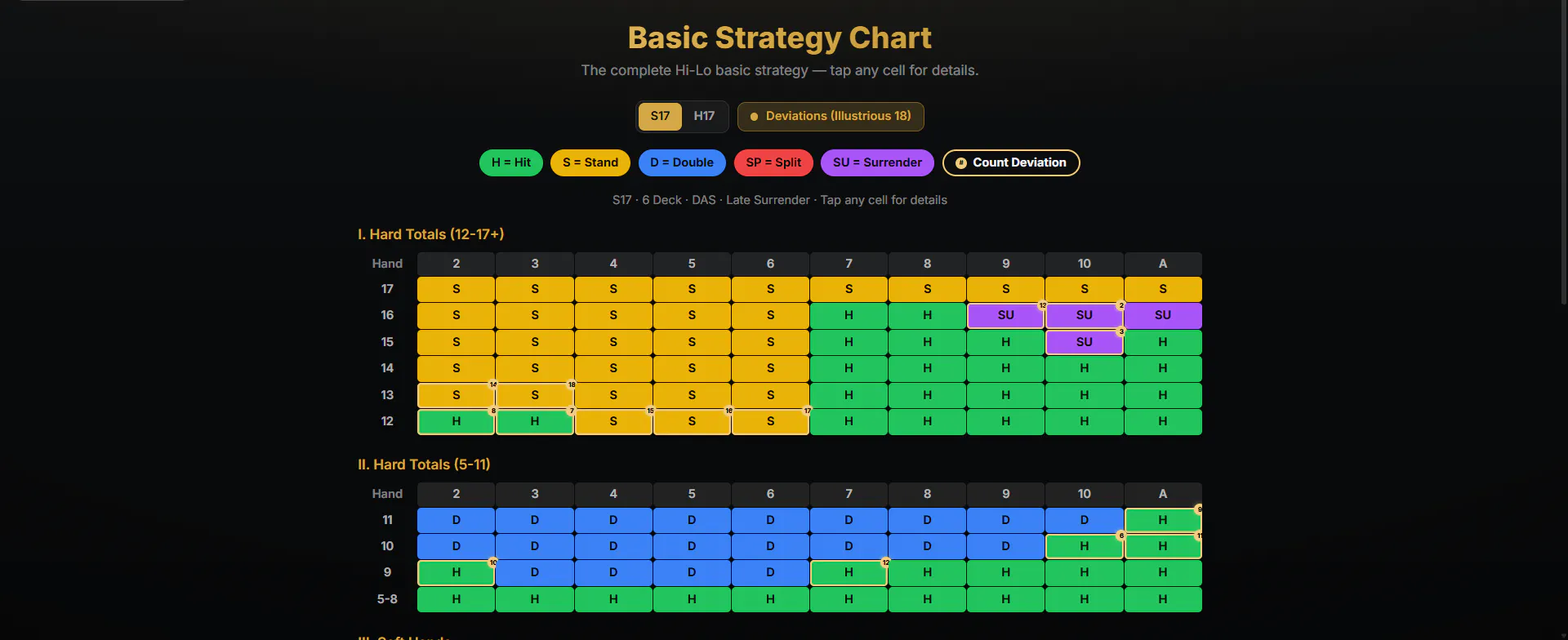This screenshot has height=640, width=1568.
Task: Click the red SP = Split legend pill
Action: coord(773,162)
